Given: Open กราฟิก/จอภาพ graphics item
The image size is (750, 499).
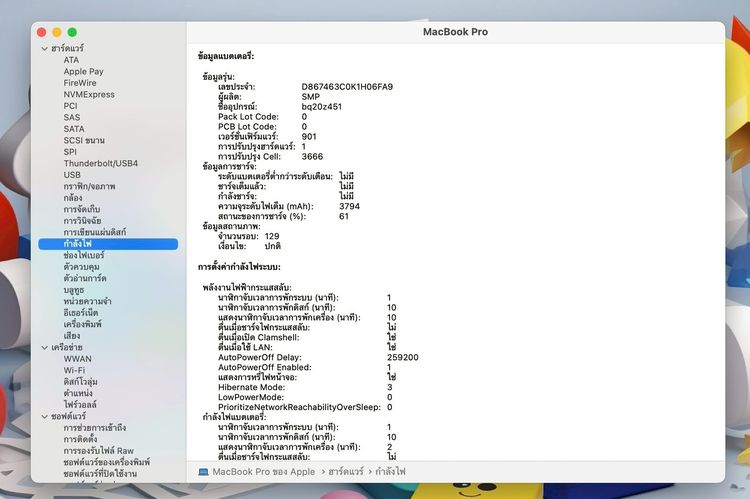Looking at the screenshot, I should pyautogui.click(x=89, y=186).
